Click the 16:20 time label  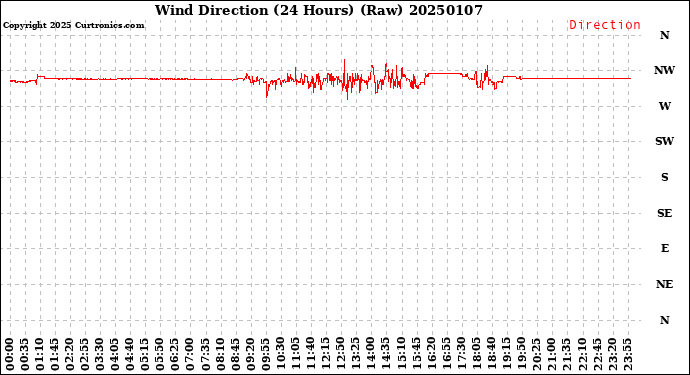pos(431,354)
